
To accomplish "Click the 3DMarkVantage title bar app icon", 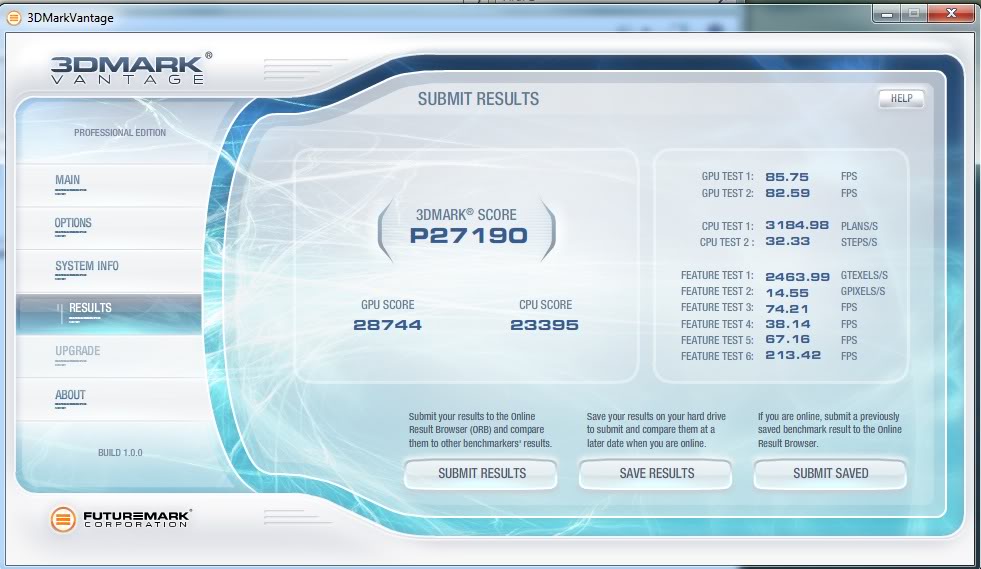I will coord(14,17).
